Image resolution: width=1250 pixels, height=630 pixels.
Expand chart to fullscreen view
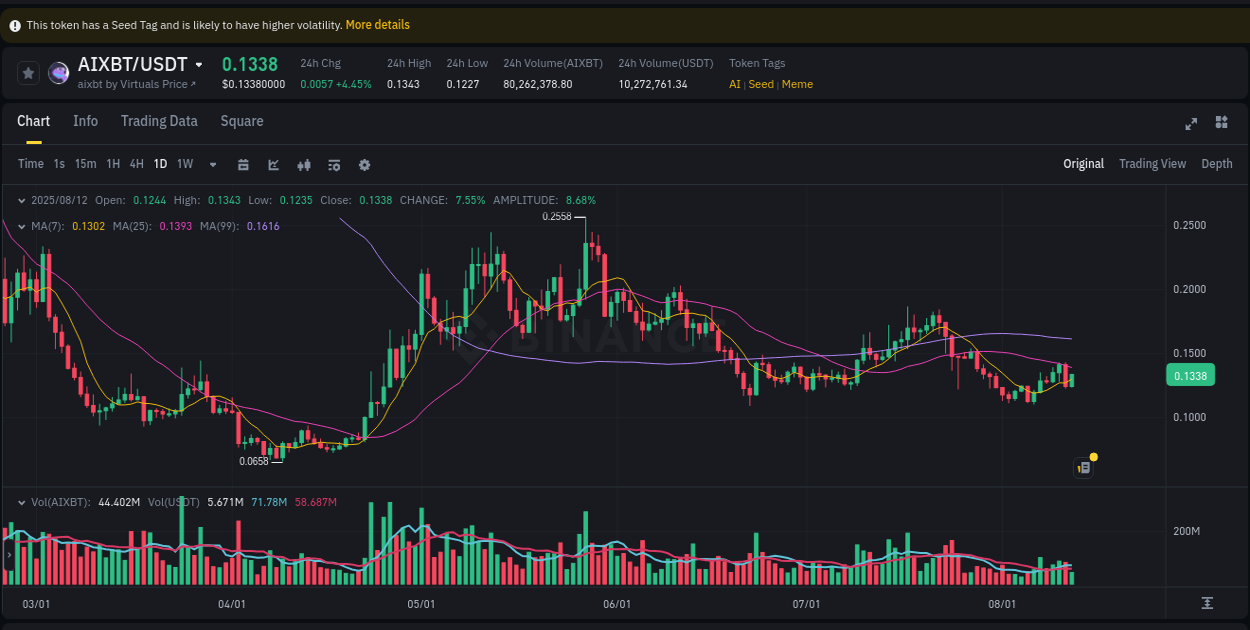tap(1190, 123)
